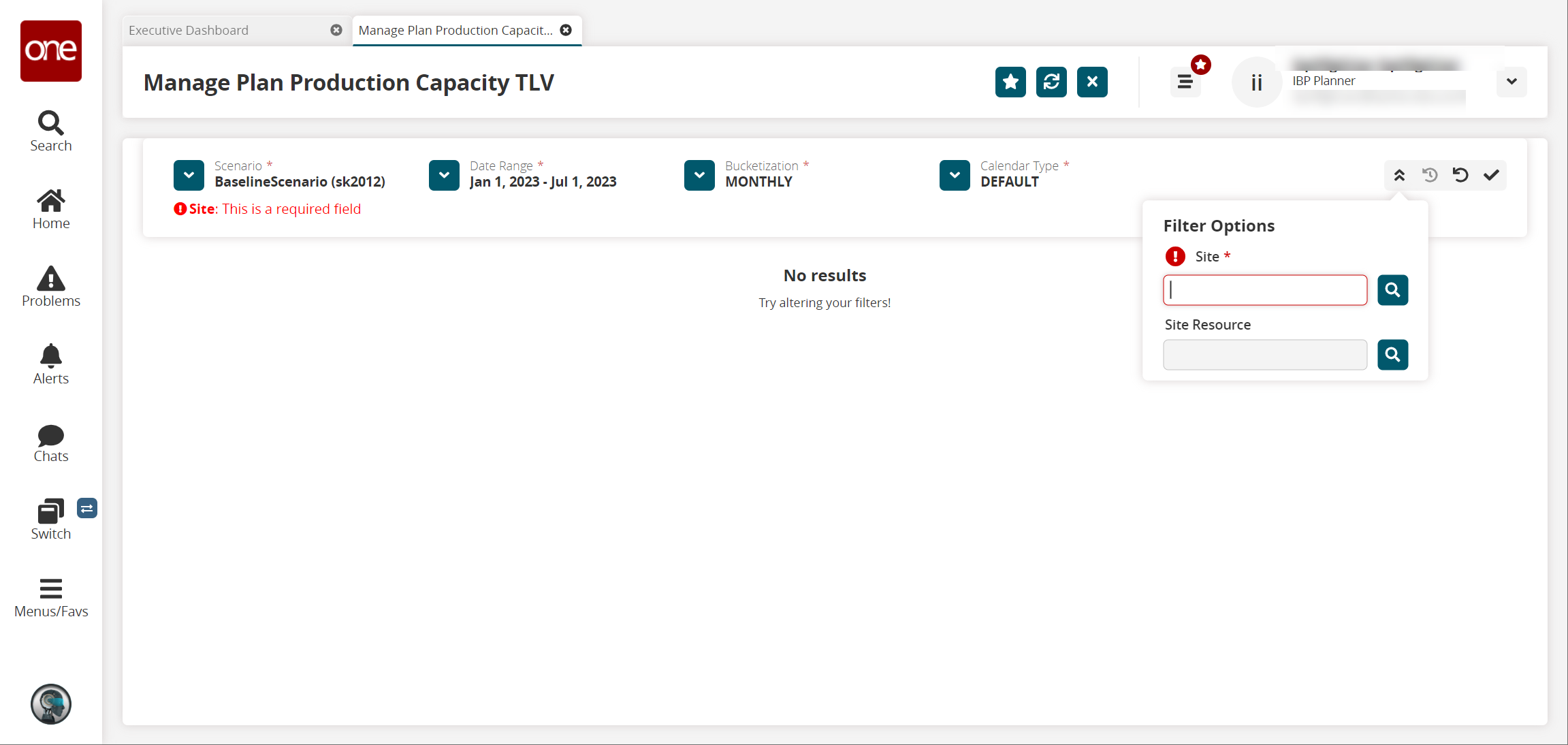Viewport: 1568px width, 745px height.
Task: Click the Site search lookup button
Action: click(x=1392, y=290)
